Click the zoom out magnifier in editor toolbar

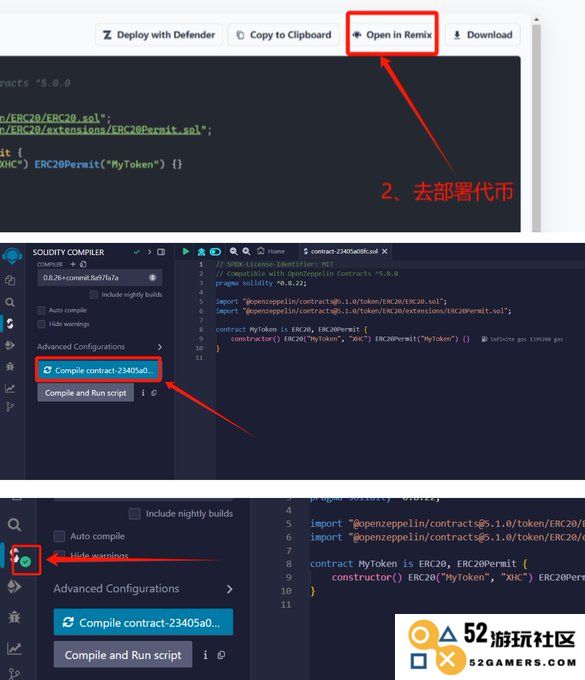234,252
